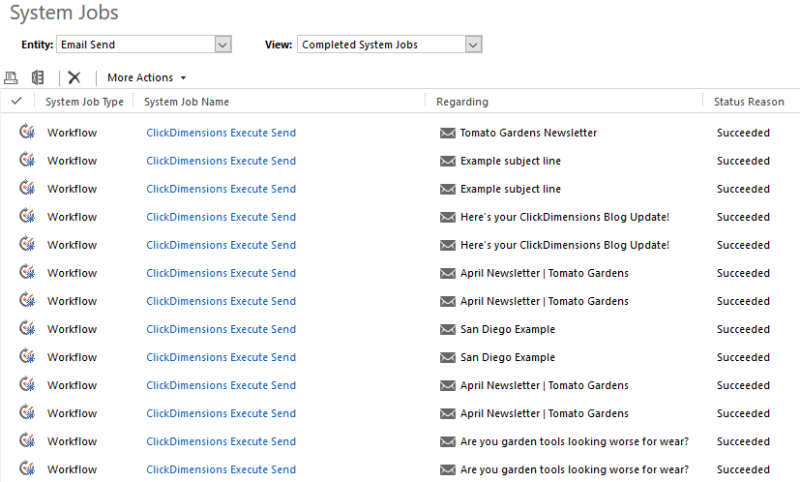The width and height of the screenshot is (800, 482).
Task: Open ClickDimensions Execute Send for Tomato Gardens Newsletter
Action: pyautogui.click(x=221, y=133)
